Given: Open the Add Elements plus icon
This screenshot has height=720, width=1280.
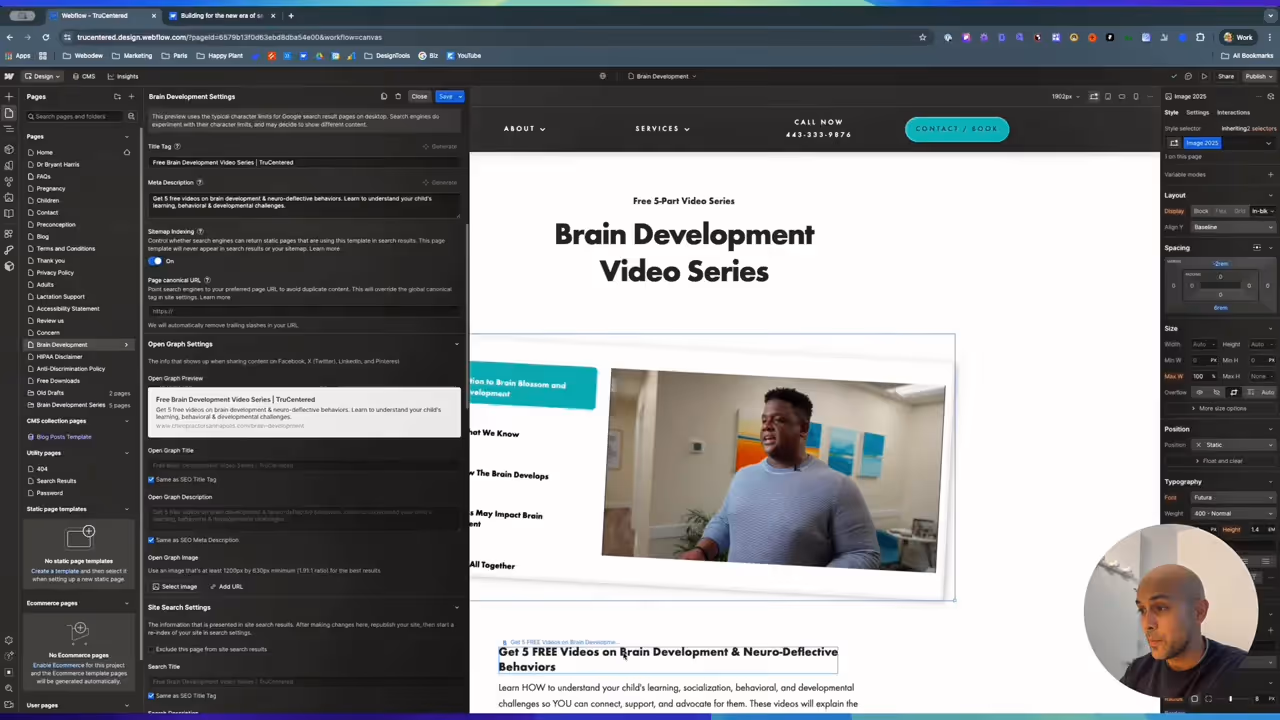Looking at the screenshot, I should 9,97.
